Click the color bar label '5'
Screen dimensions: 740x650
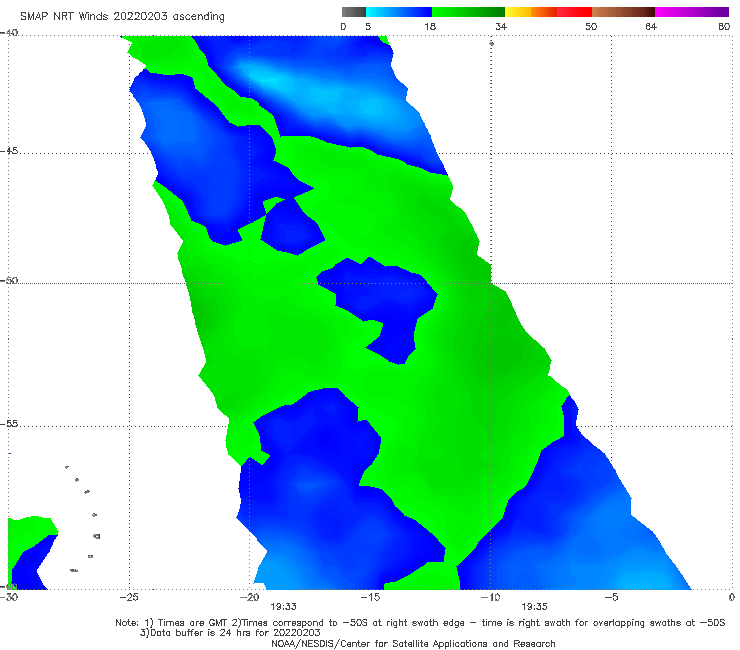[368, 26]
